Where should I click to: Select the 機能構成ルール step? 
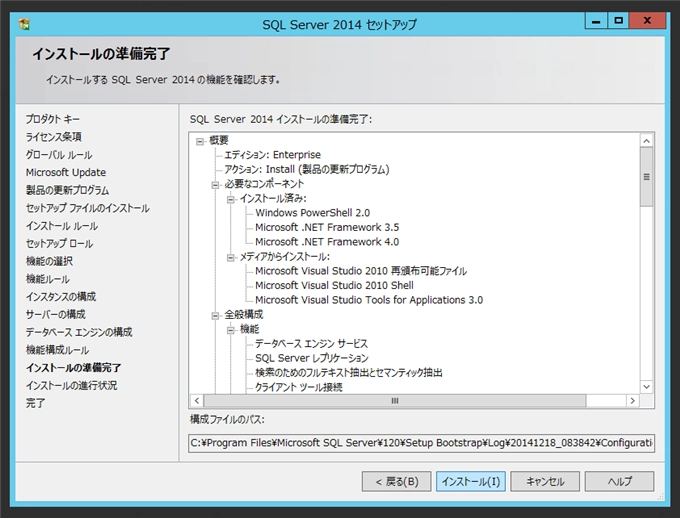point(57,350)
